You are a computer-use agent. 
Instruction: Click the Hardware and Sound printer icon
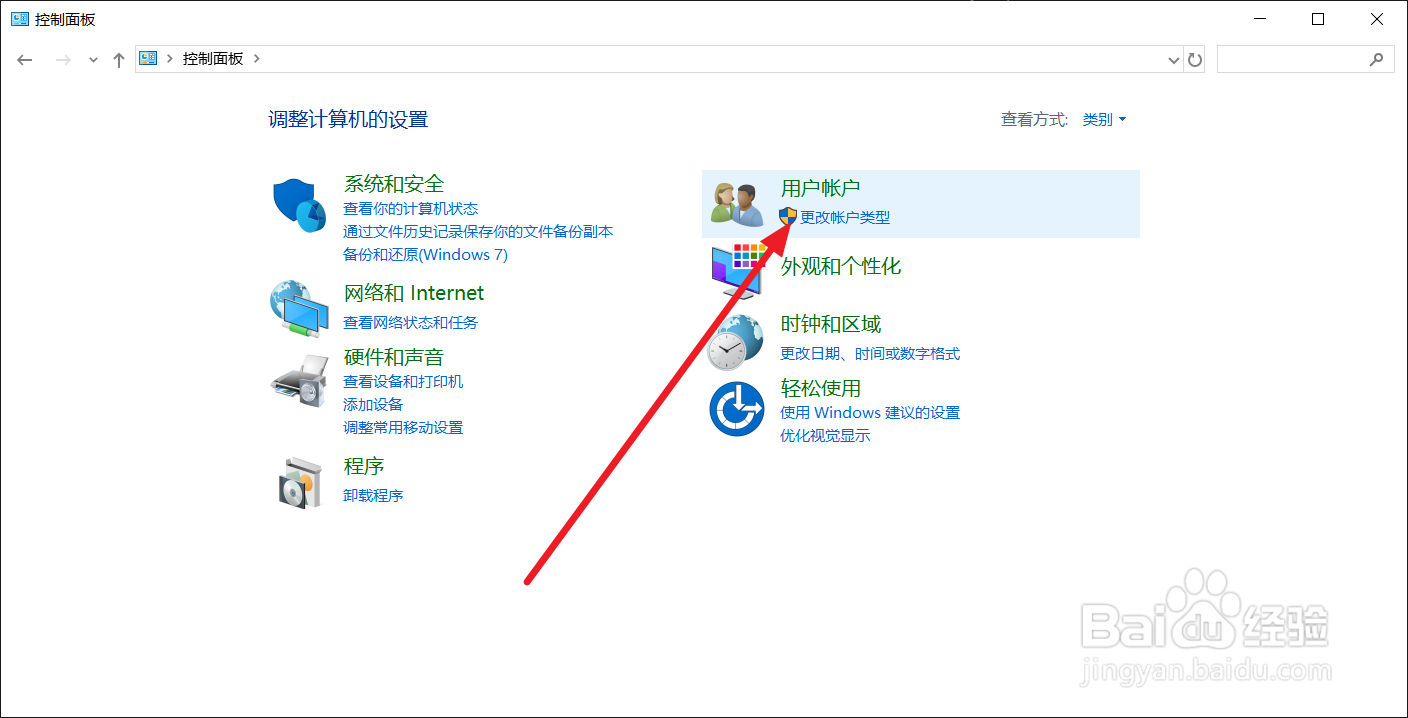tap(299, 381)
